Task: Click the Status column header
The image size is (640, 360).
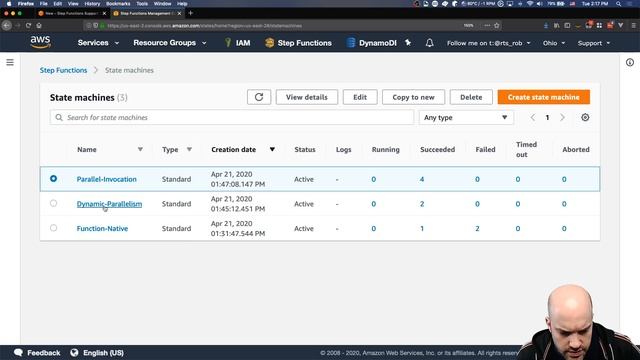Action: [x=305, y=149]
